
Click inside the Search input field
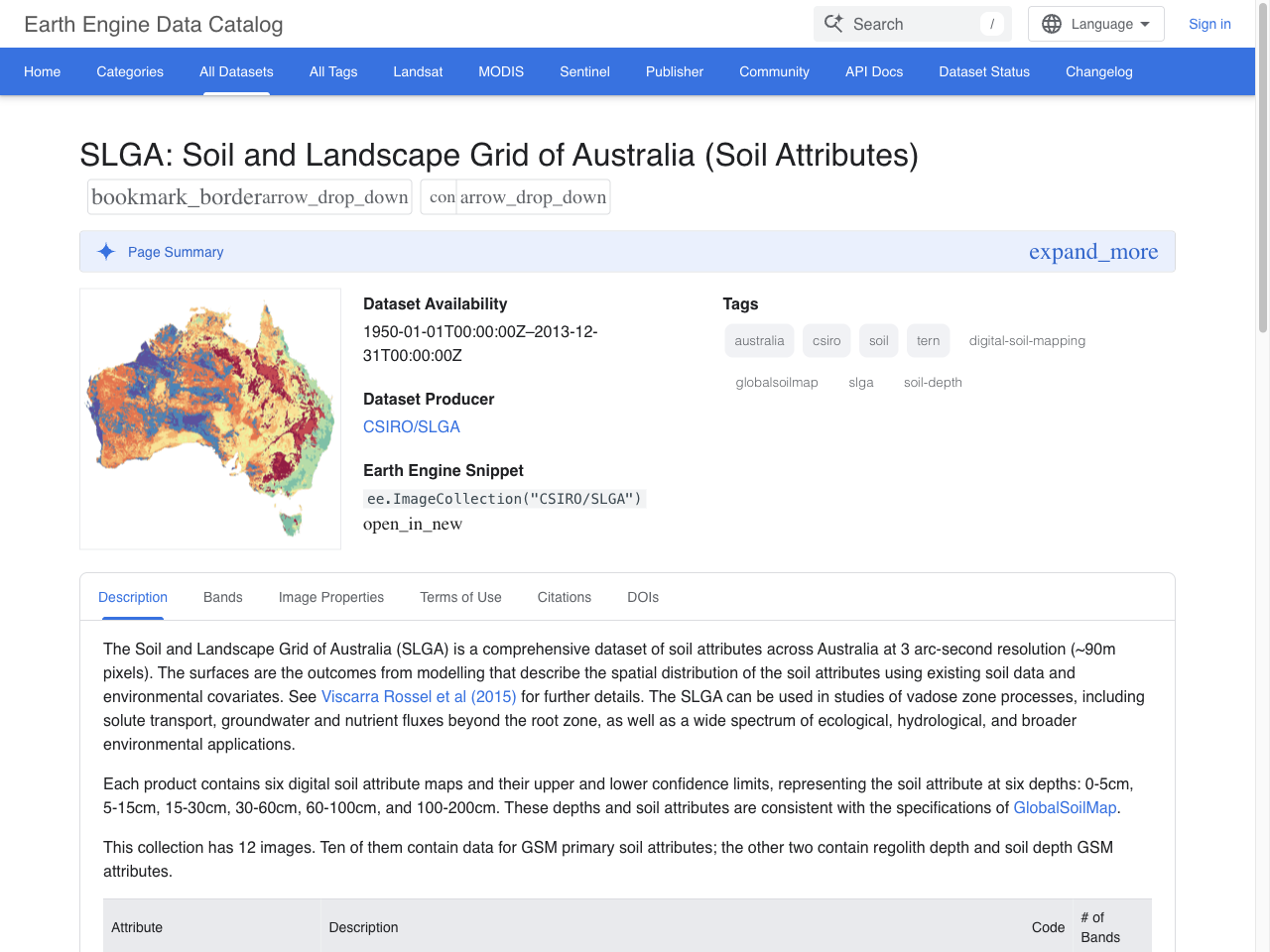coord(903,24)
